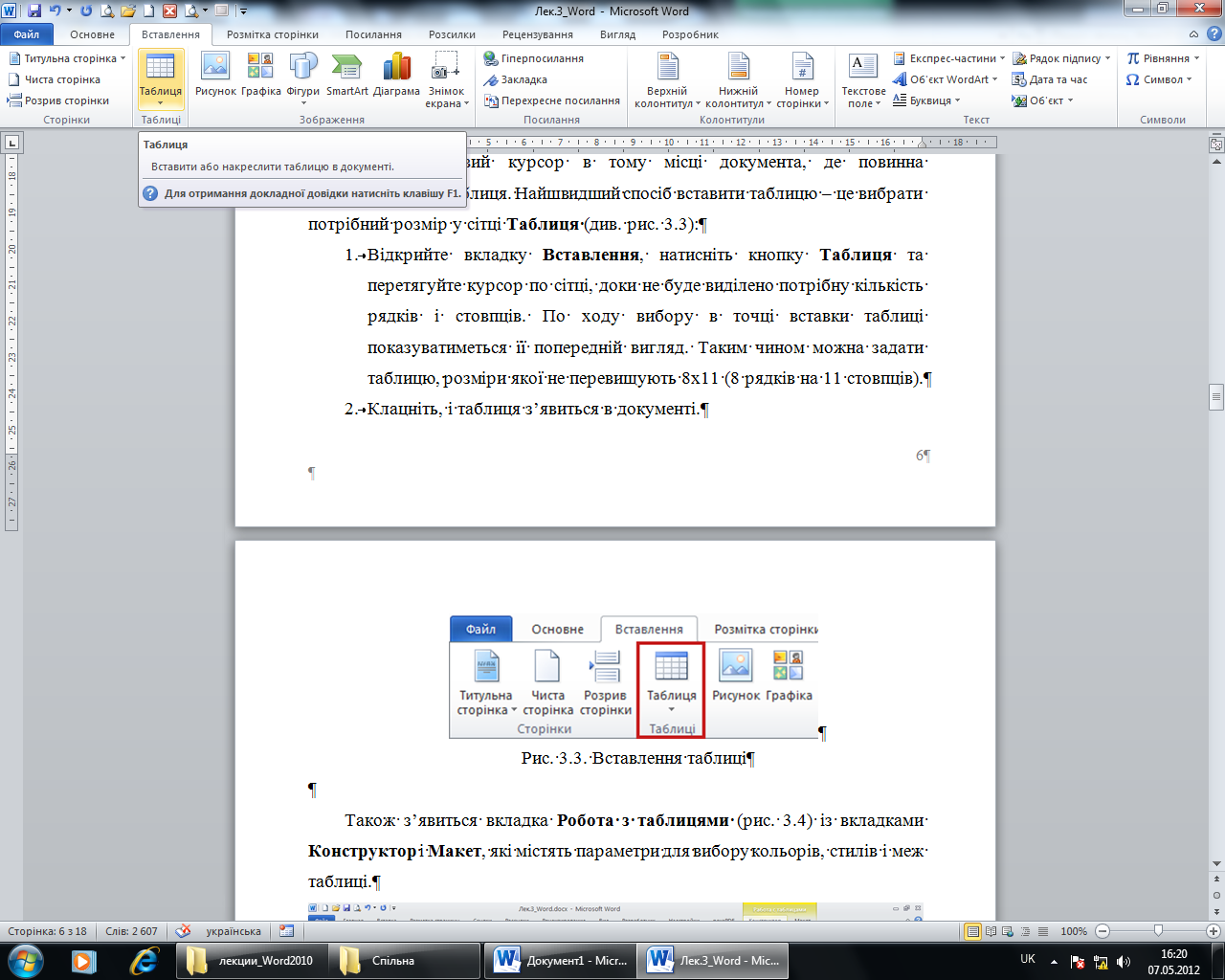Click the spell check status icon

click(184, 931)
